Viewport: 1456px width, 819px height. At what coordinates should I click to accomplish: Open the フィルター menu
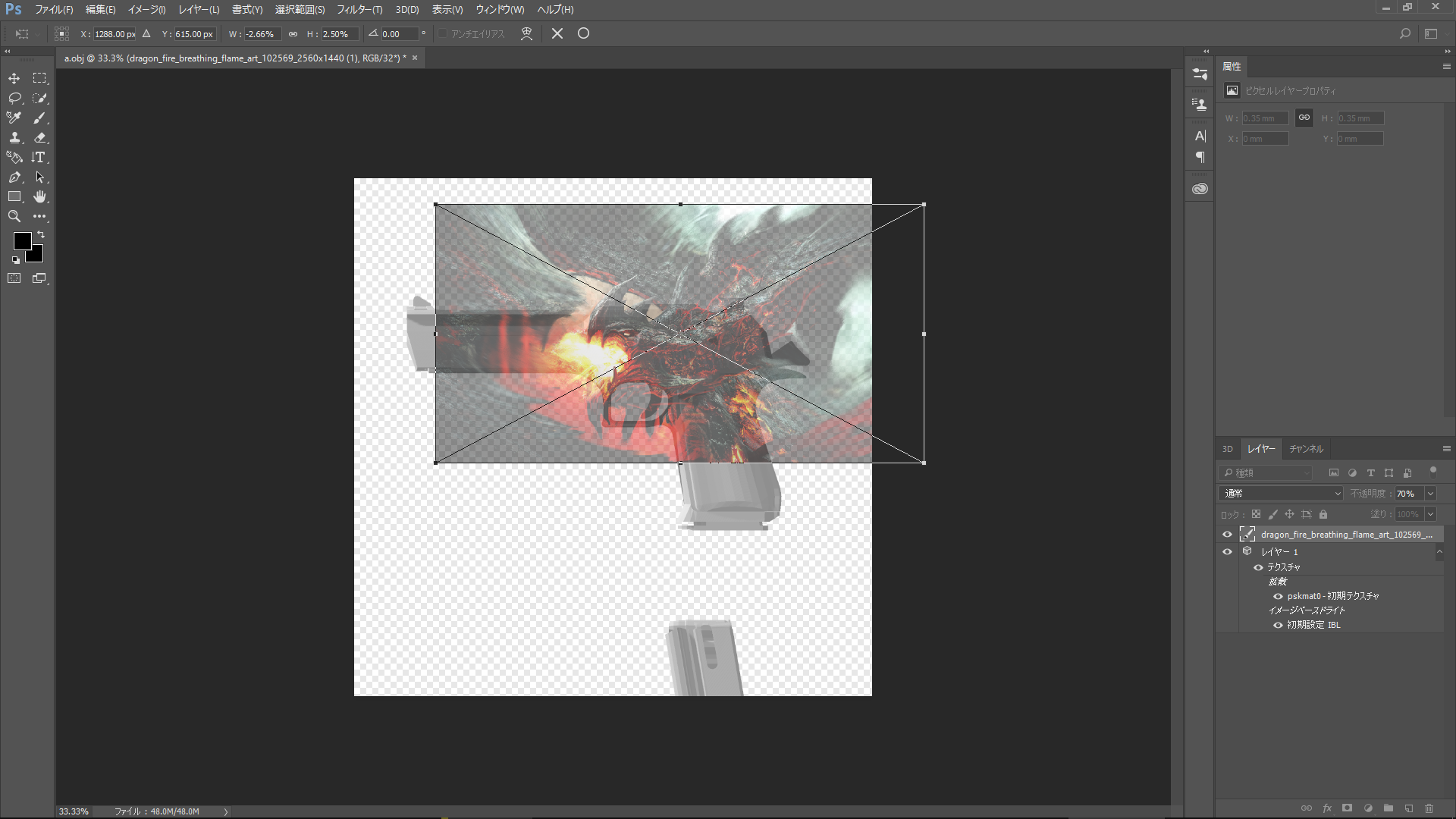click(x=359, y=10)
